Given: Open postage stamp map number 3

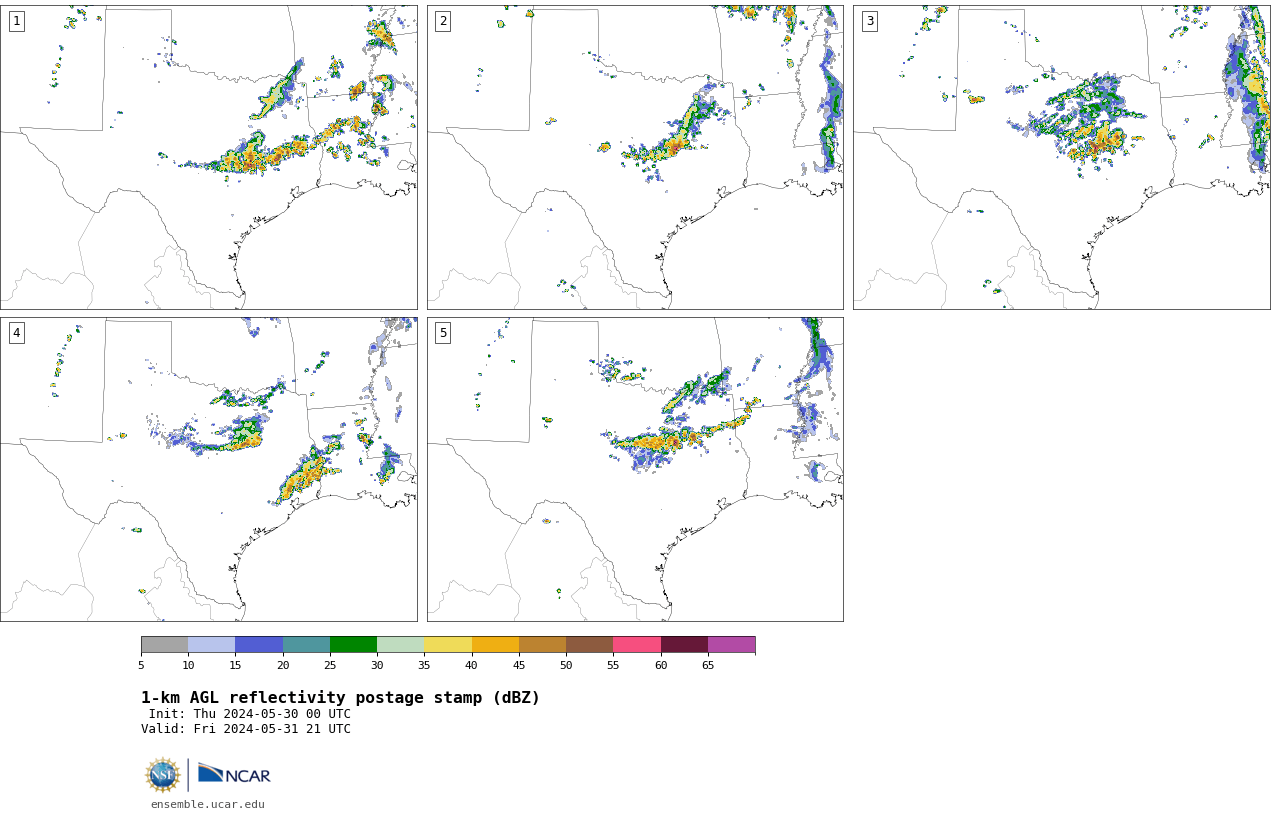Looking at the screenshot, I should (1062, 157).
